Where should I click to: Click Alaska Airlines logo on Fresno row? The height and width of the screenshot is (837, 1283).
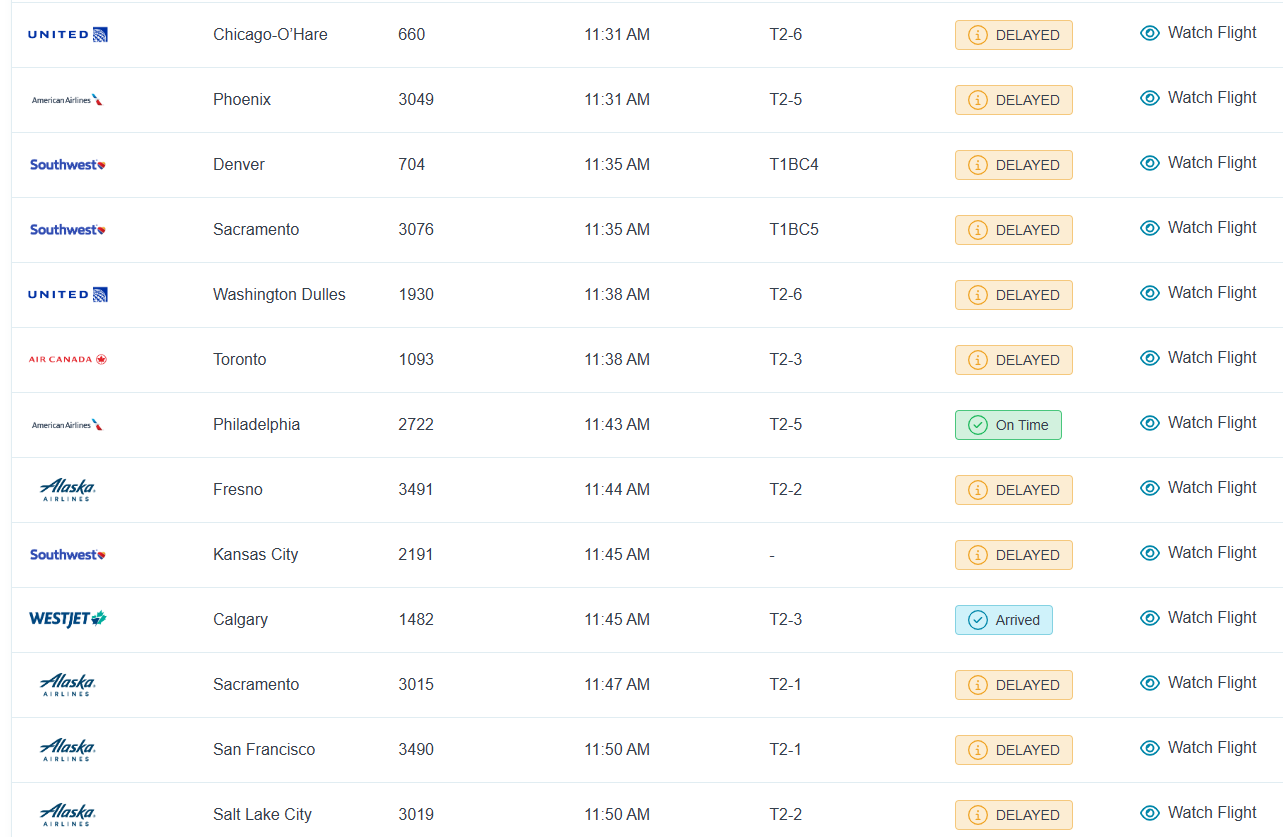click(x=68, y=490)
